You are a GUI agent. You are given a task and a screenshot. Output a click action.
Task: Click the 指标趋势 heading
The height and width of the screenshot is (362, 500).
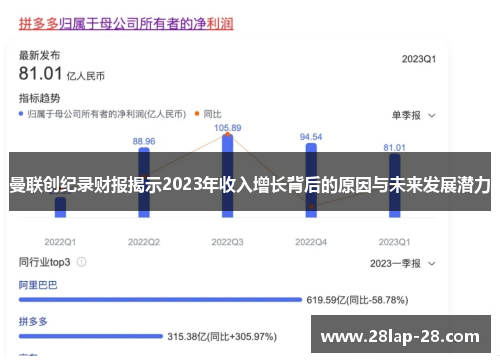pyautogui.click(x=39, y=98)
